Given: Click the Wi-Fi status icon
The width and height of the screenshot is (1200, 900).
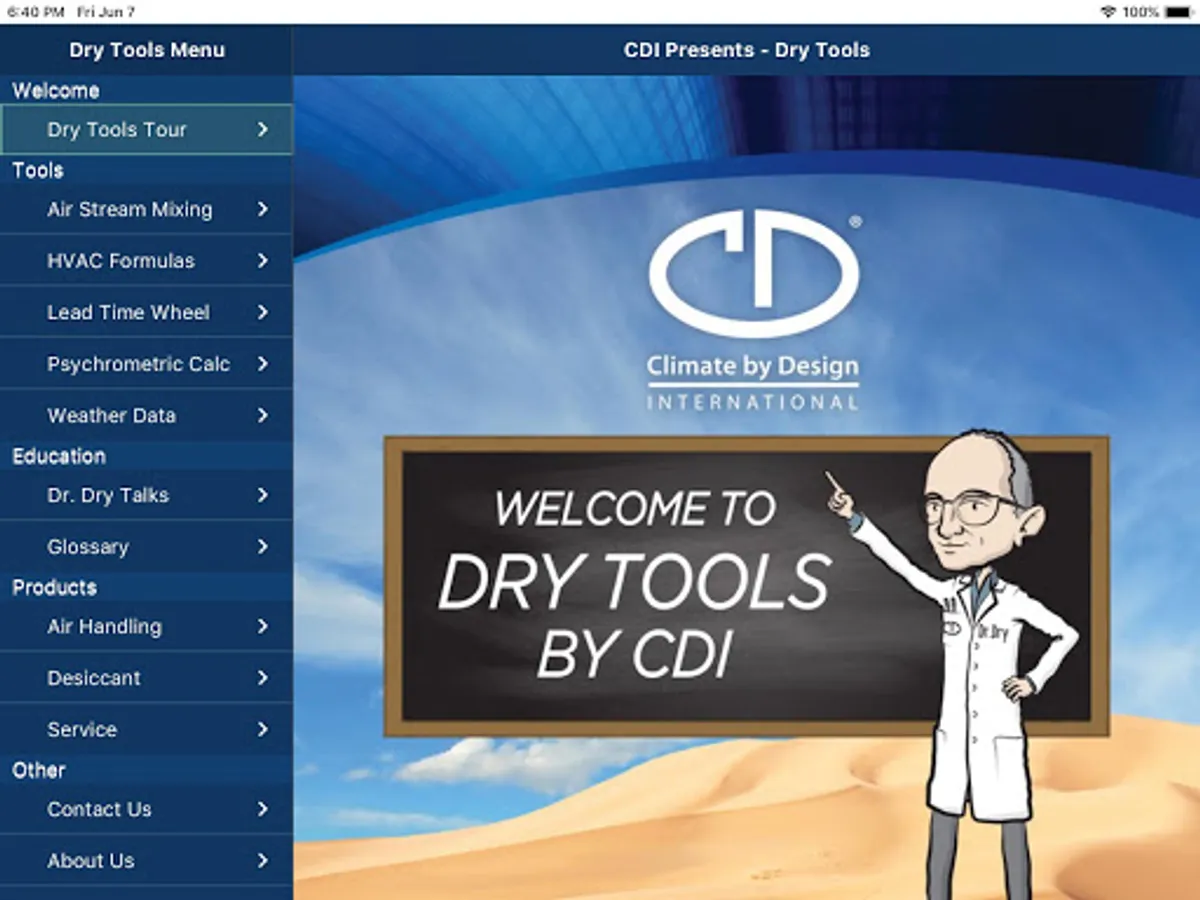Looking at the screenshot, I should point(1108,12).
